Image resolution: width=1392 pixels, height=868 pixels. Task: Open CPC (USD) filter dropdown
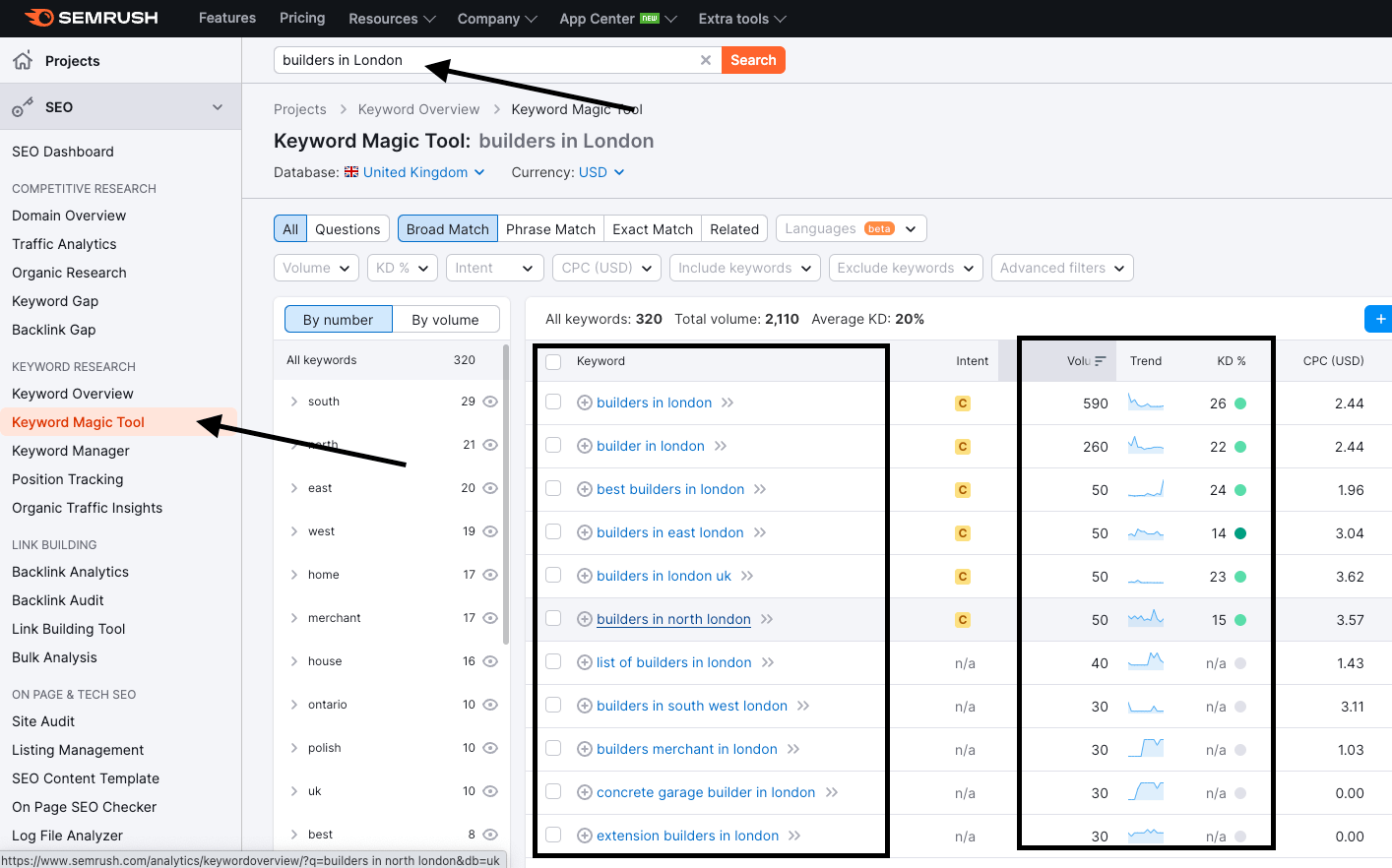[x=606, y=268]
